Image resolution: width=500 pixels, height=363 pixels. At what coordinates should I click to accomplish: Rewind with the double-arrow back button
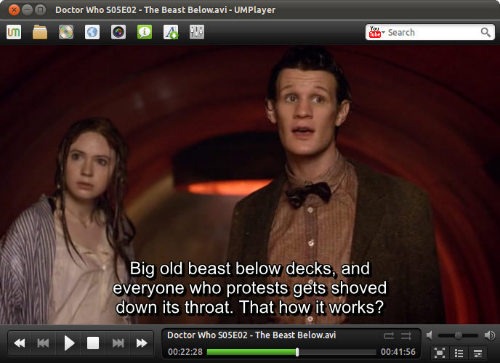19,343
